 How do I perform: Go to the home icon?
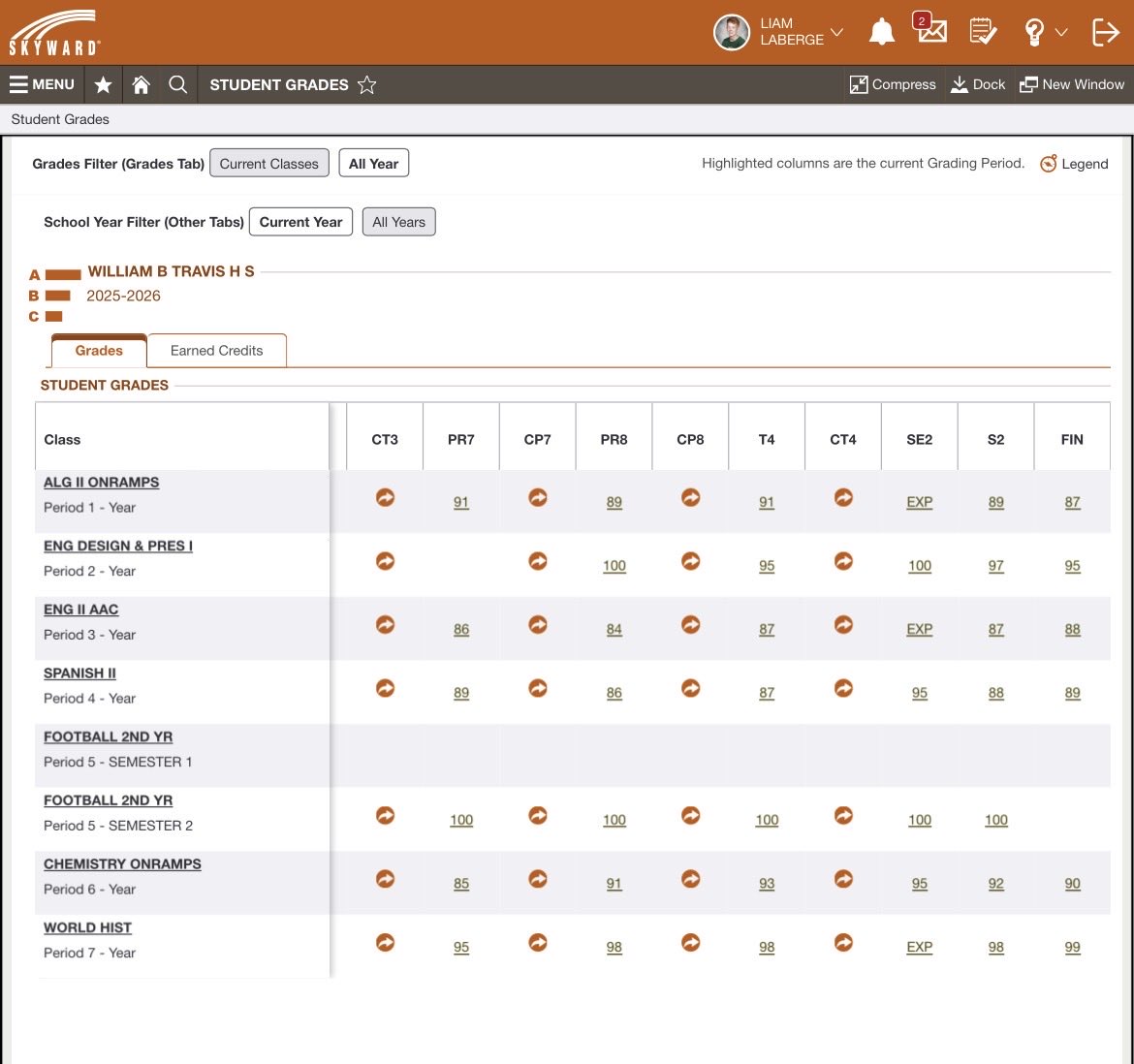tap(142, 84)
